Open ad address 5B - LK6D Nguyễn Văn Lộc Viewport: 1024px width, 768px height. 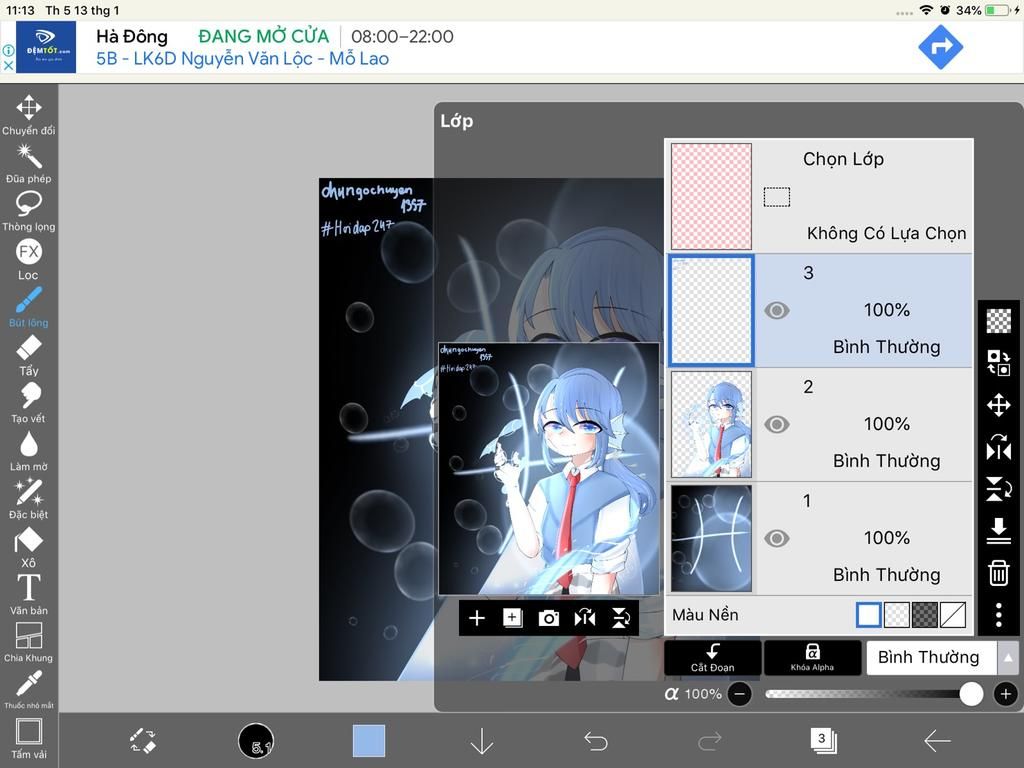pyautogui.click(x=242, y=59)
